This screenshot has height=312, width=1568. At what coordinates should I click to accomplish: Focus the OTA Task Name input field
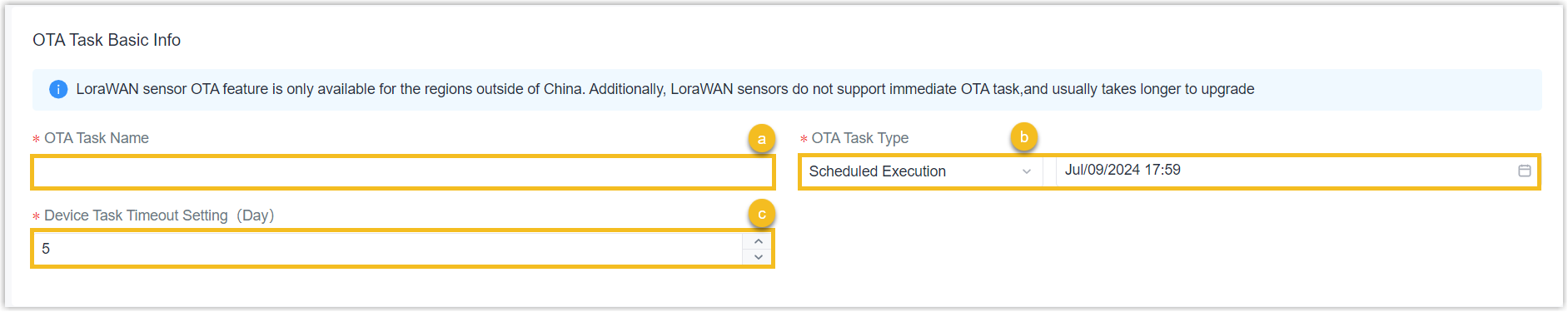point(403,172)
